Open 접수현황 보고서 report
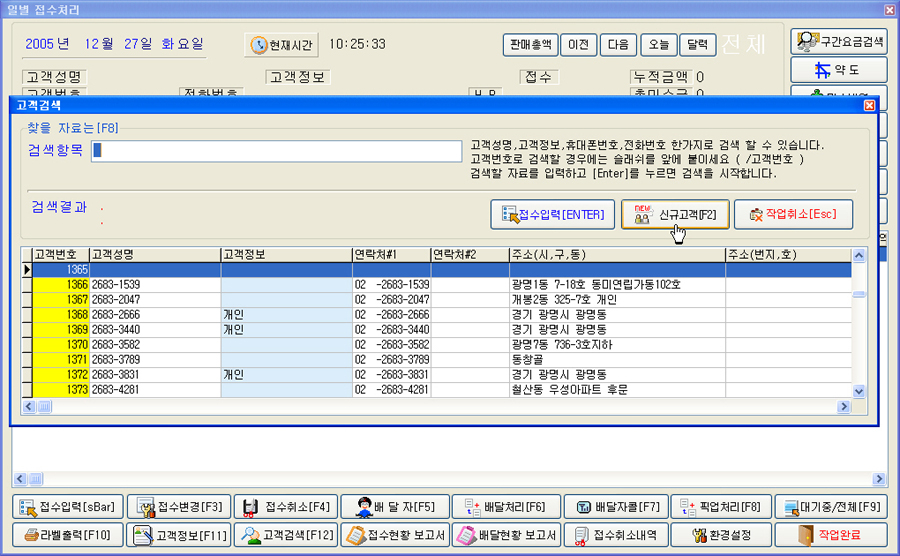900x556 pixels. coord(395,535)
